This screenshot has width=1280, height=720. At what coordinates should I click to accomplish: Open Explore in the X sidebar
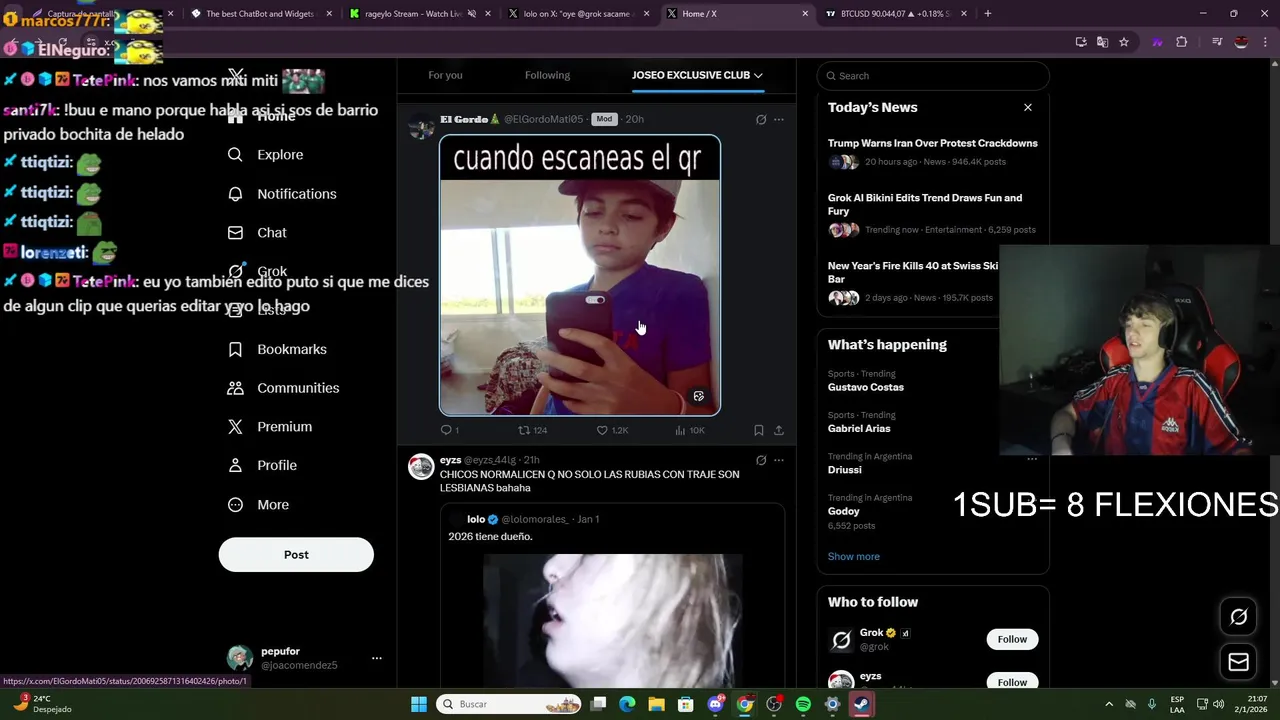266,155
